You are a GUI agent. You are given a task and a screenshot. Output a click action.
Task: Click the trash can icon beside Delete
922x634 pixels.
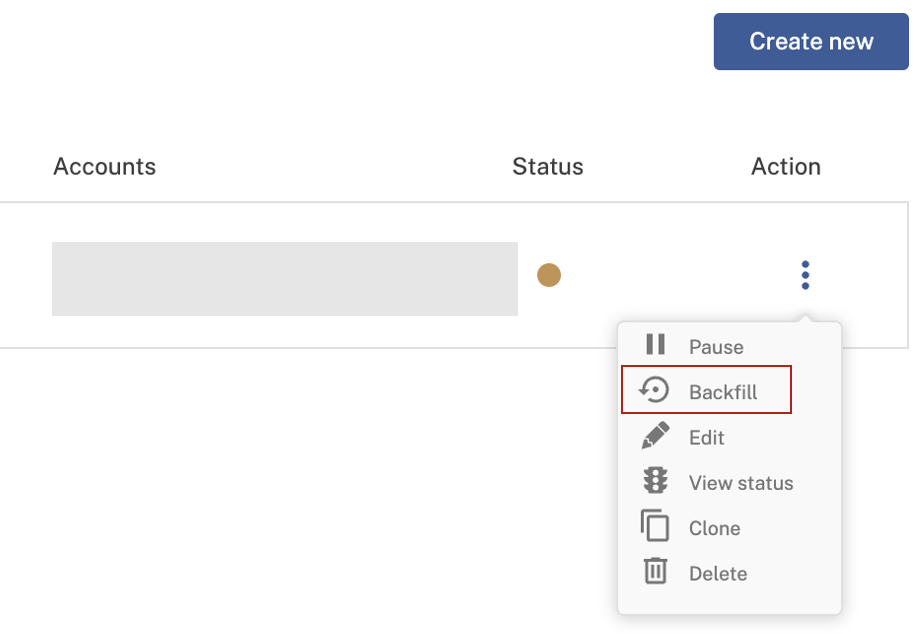(x=656, y=572)
